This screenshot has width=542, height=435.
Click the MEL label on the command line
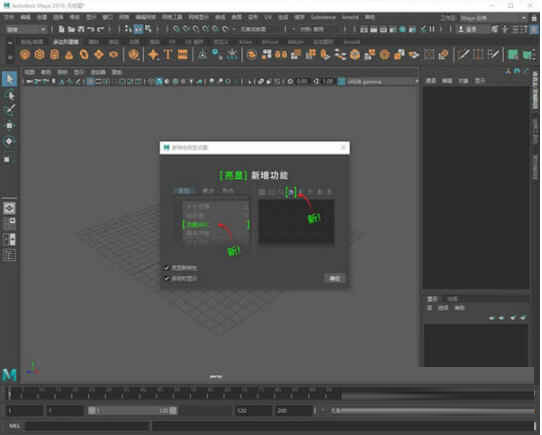14,426
